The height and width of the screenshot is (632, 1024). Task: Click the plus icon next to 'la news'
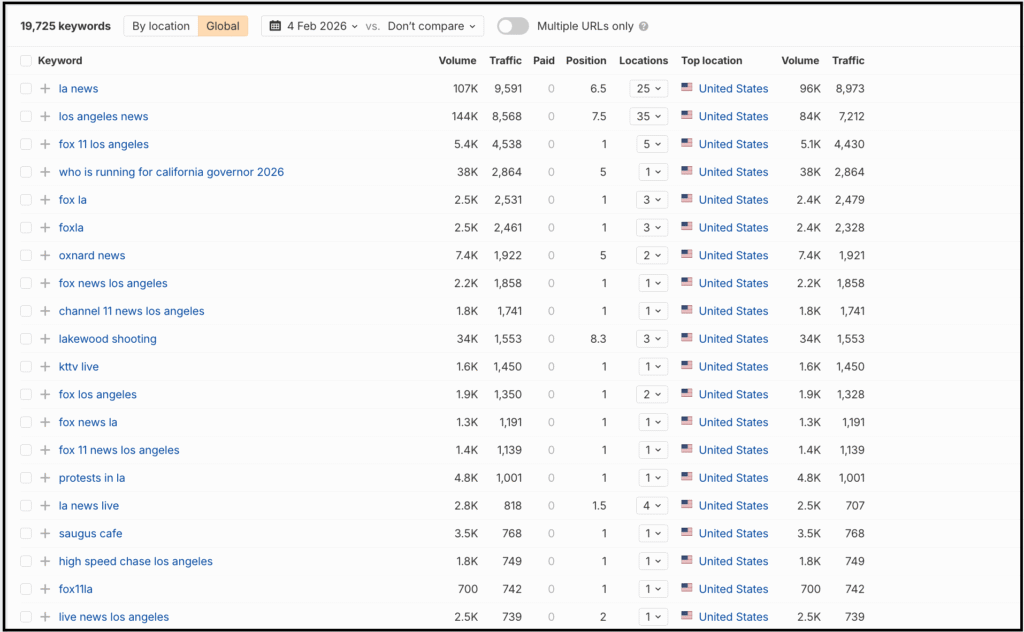[44, 88]
